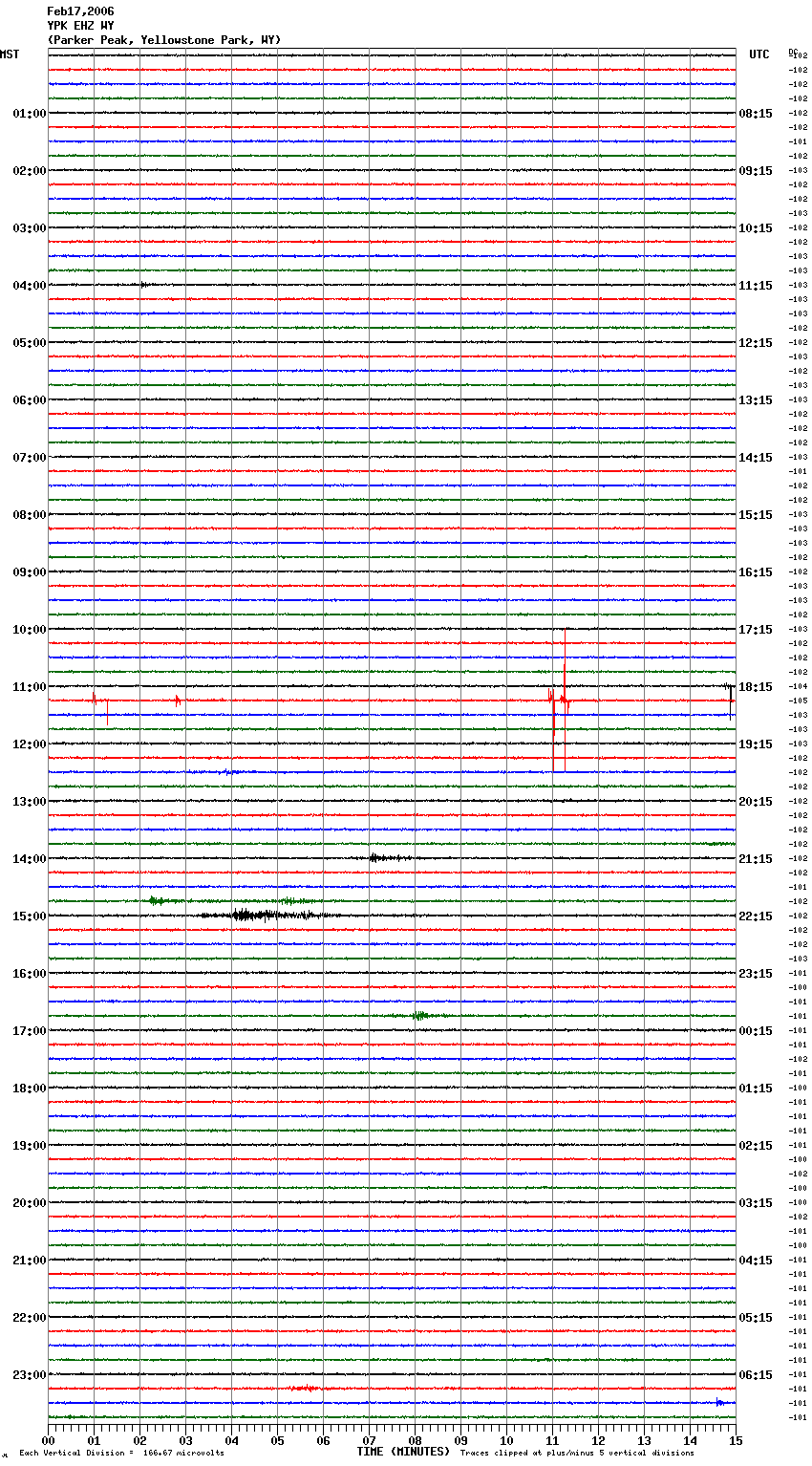Select the 15:00 MST time label

(x=29, y=916)
